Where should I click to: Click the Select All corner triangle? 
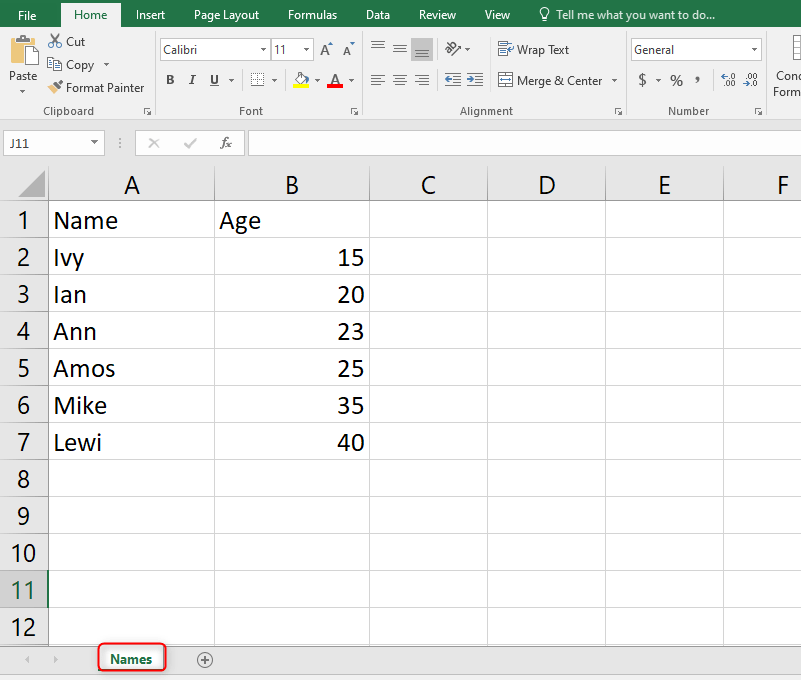[x=32, y=184]
